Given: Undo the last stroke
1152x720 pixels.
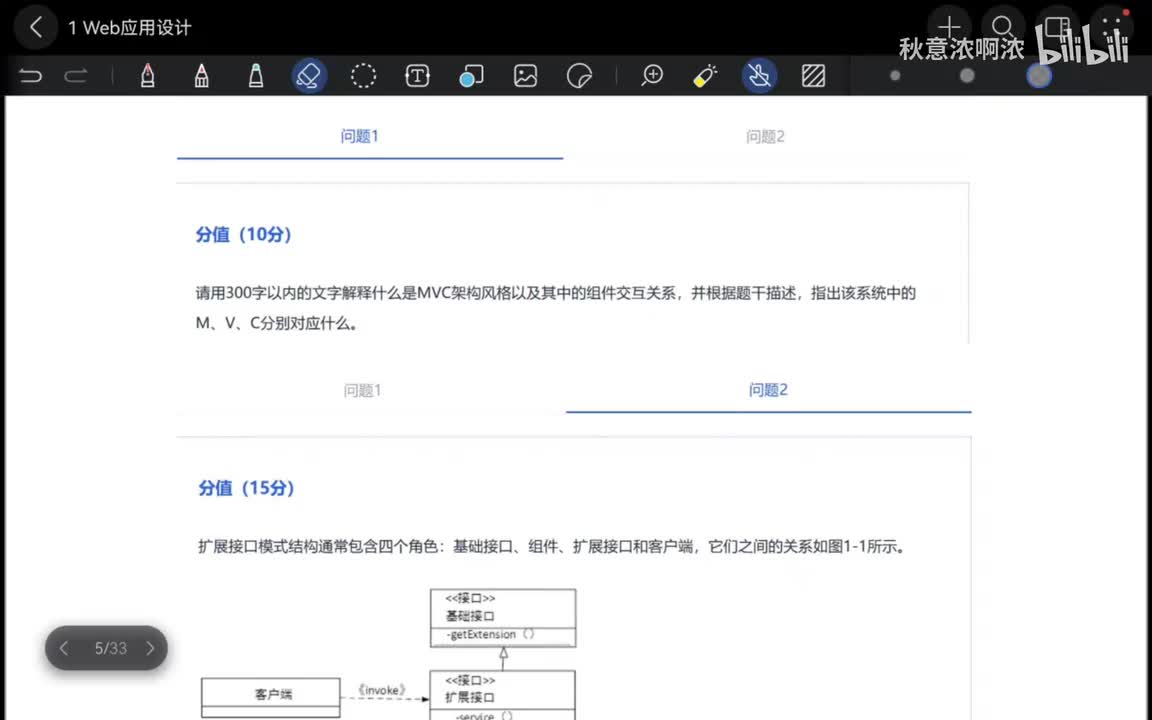Looking at the screenshot, I should [30, 76].
